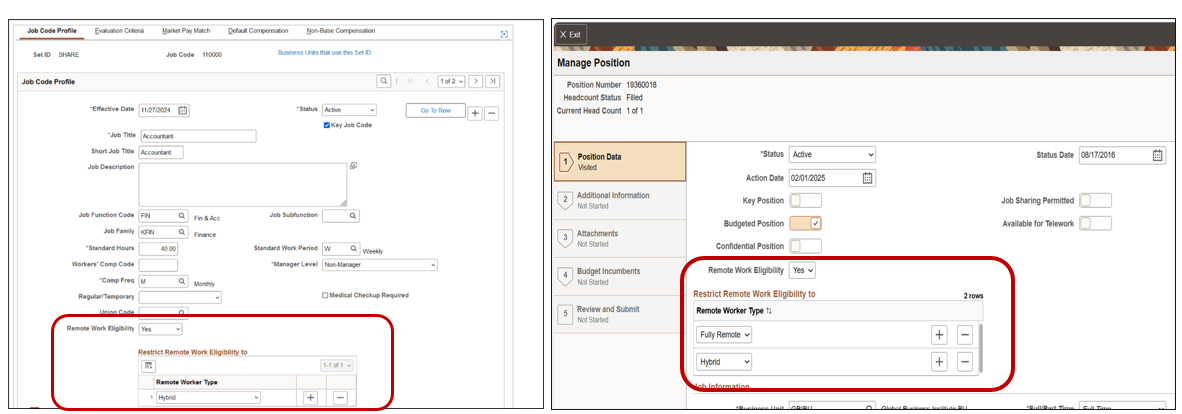Screen dimensions: 1182x414
Task: Toggle the Key Position switch
Action: [805, 201]
